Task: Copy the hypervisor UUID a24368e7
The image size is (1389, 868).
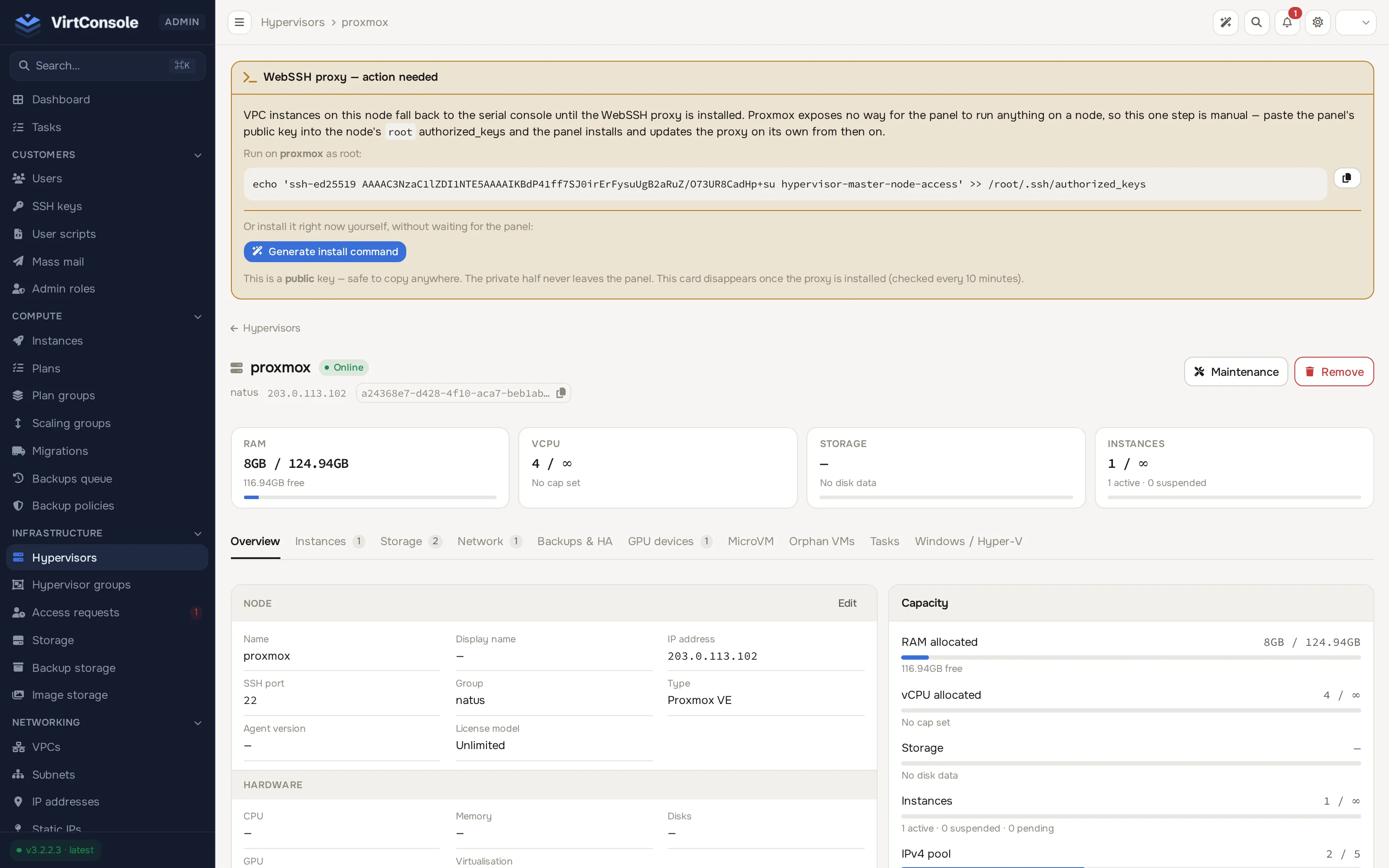Action: (x=561, y=393)
